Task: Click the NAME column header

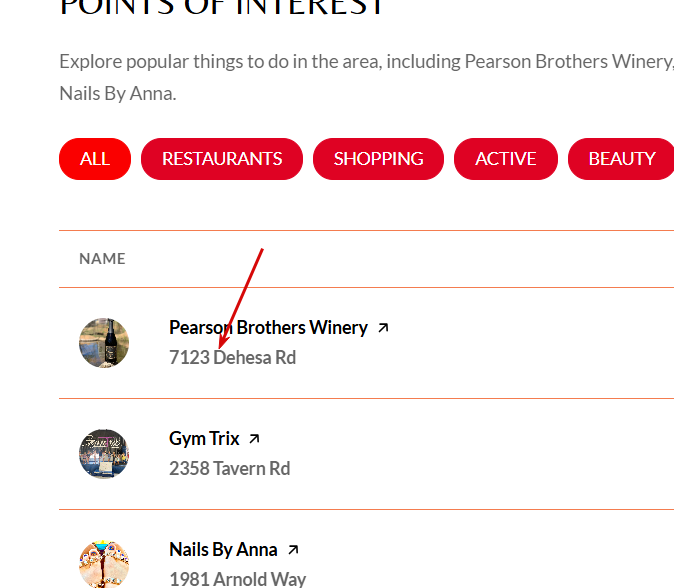Action: click(x=102, y=259)
